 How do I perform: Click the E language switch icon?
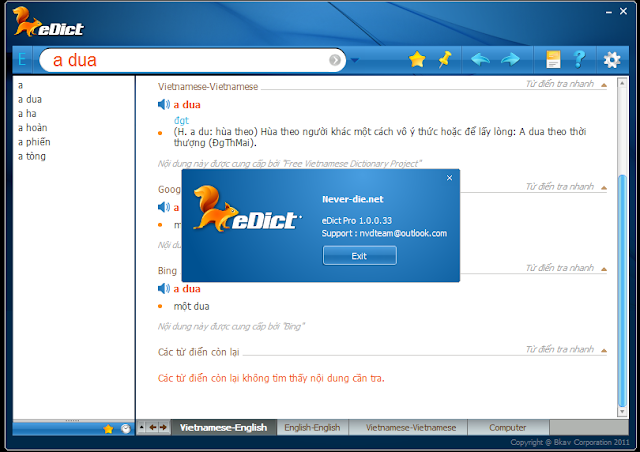tap(22, 60)
